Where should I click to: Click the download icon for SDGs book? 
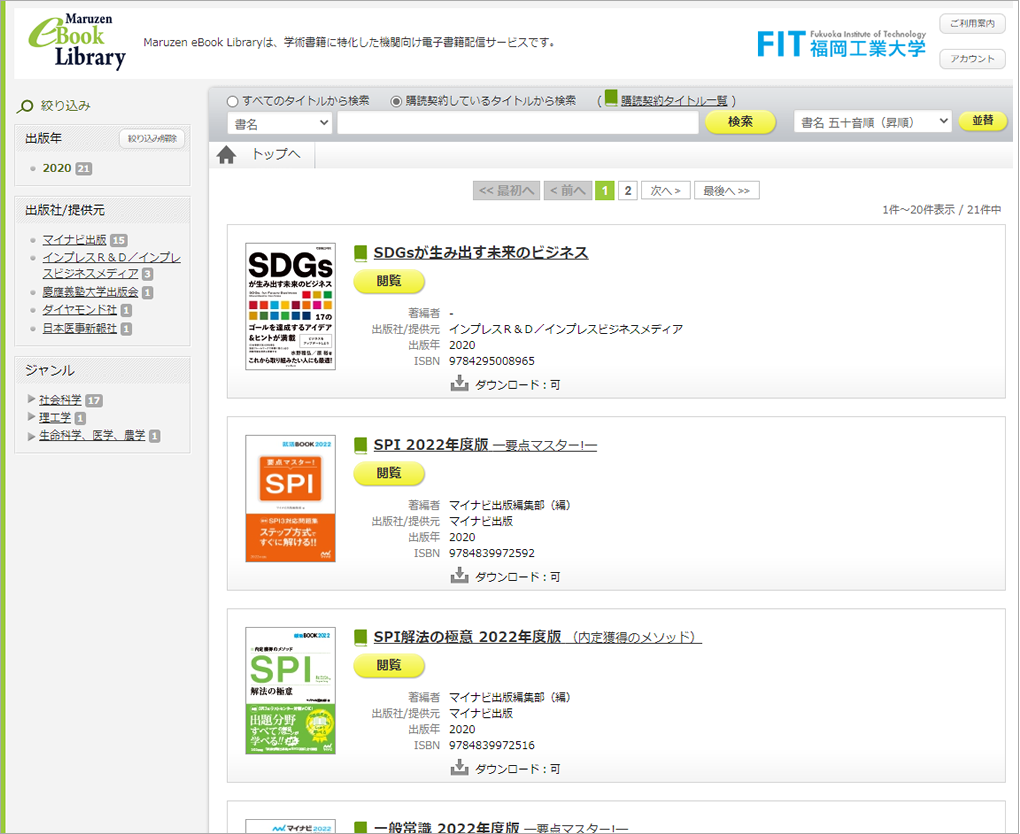[459, 383]
